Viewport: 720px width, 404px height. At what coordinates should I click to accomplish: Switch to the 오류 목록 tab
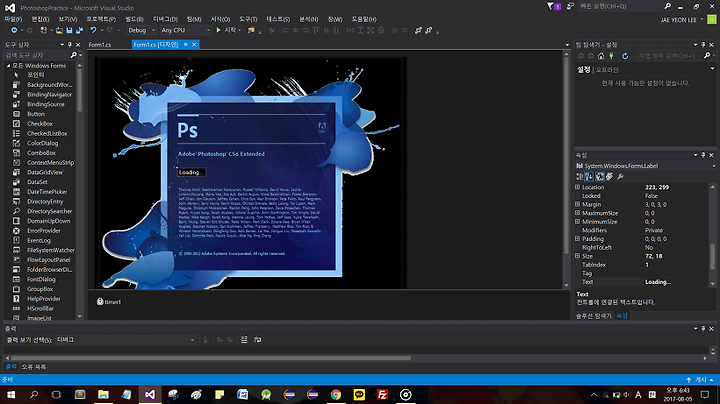(x=34, y=367)
